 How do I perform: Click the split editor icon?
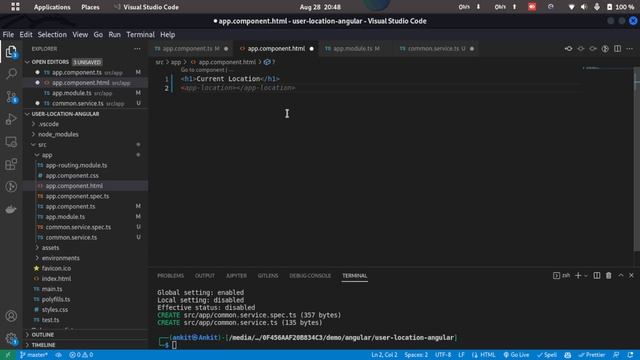tap(617, 49)
